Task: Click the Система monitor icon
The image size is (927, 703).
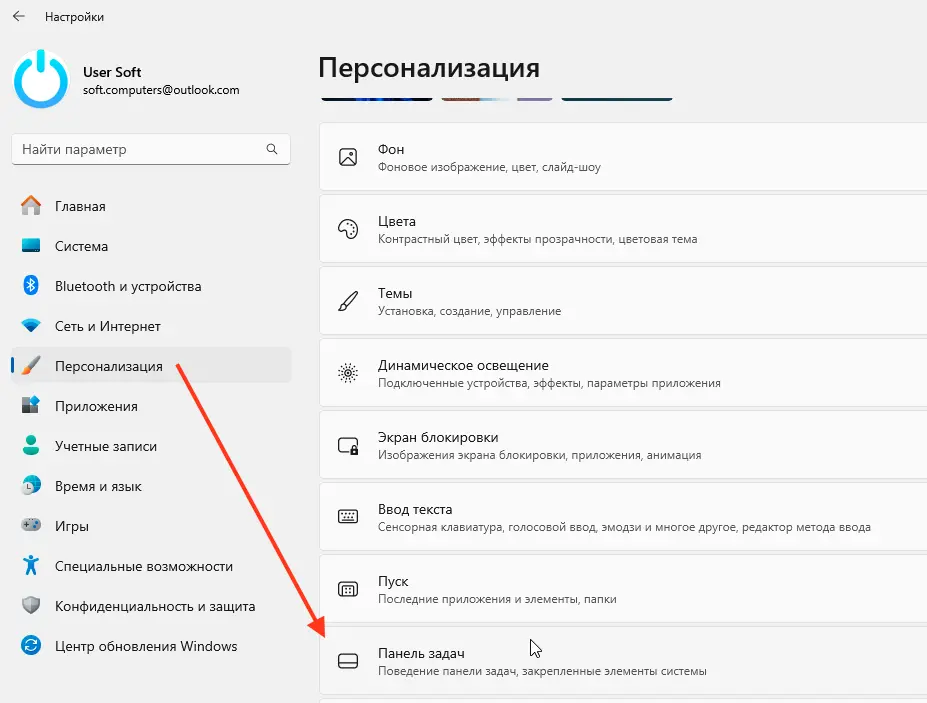Action: pyautogui.click(x=31, y=245)
